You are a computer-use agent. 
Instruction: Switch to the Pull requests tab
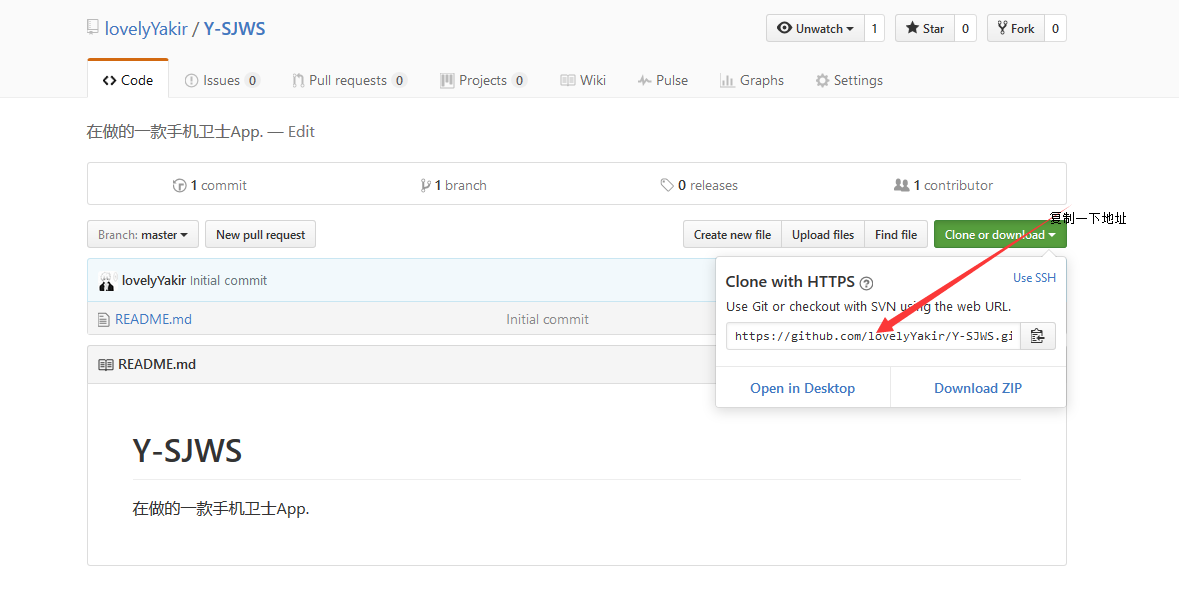[350, 80]
